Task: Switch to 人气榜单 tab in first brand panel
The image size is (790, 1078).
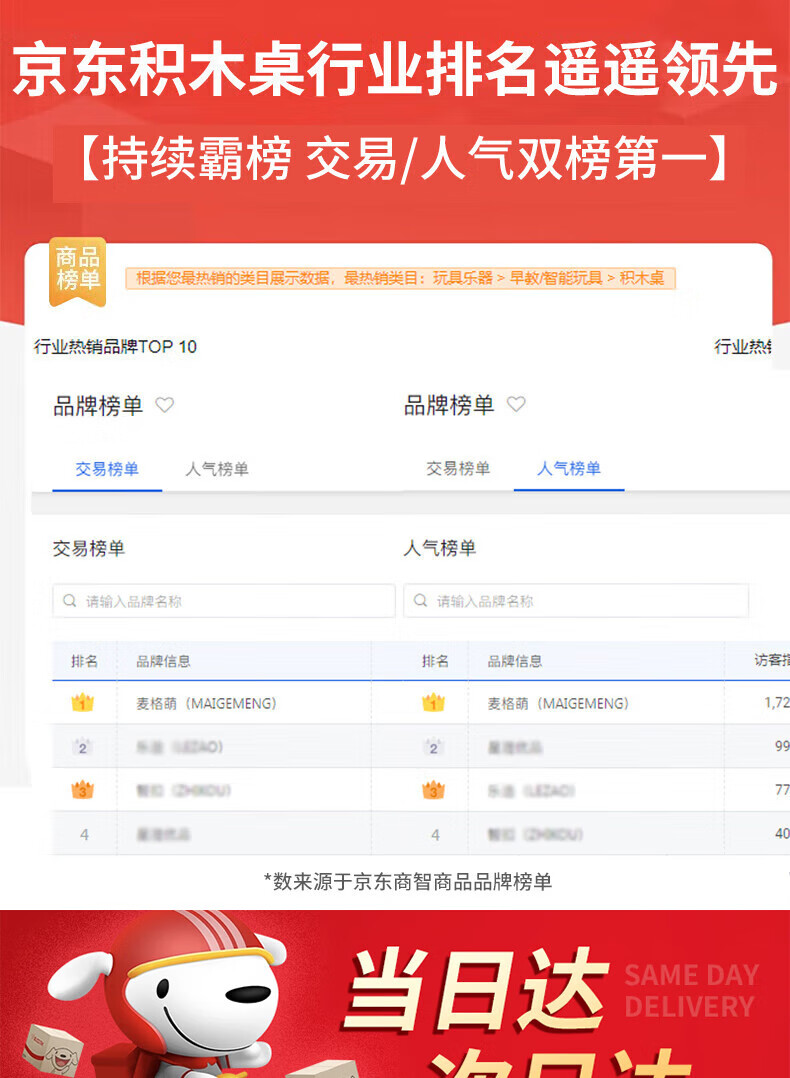Action: click(217, 470)
